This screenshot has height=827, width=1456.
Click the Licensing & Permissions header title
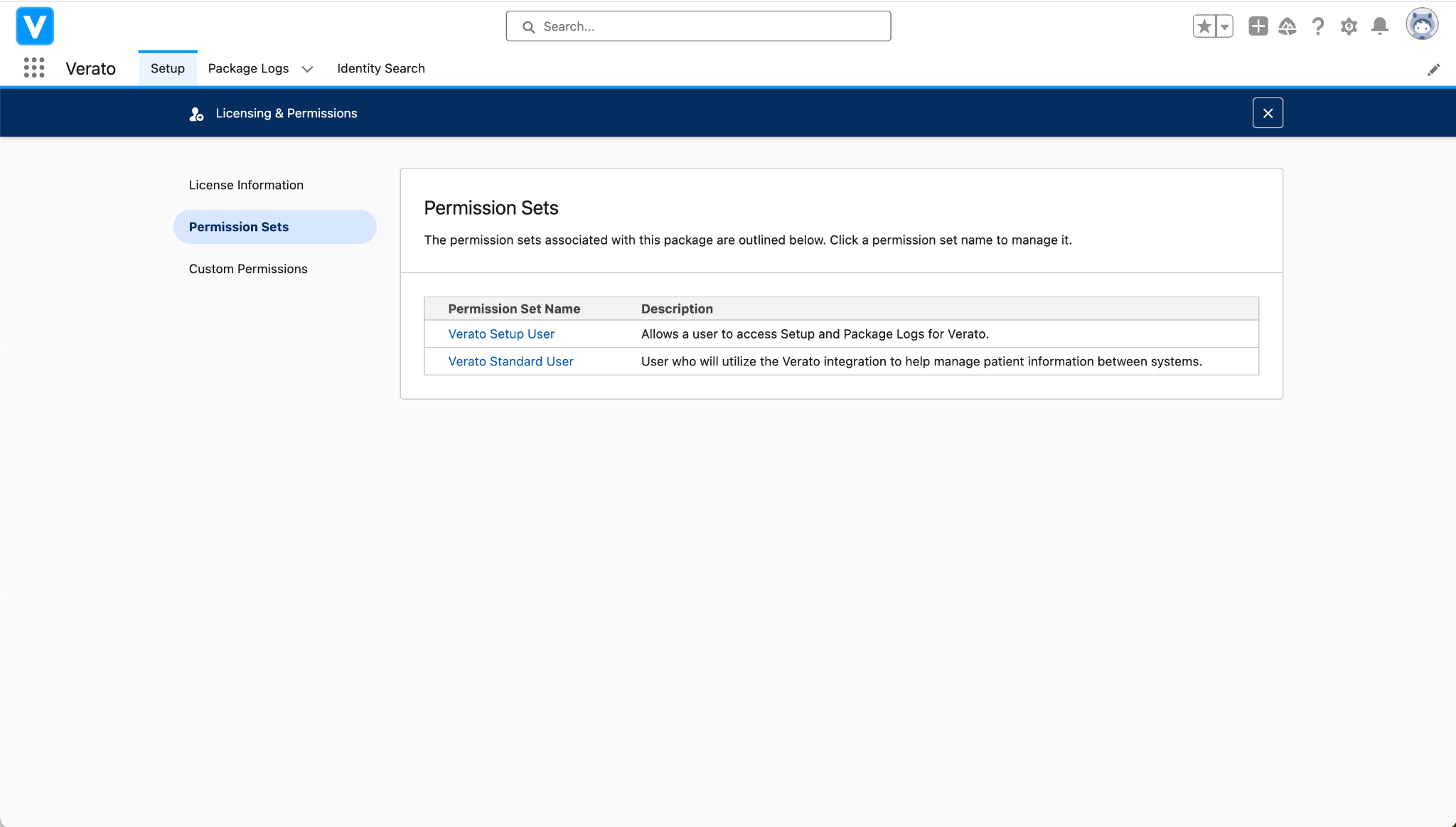(x=287, y=113)
